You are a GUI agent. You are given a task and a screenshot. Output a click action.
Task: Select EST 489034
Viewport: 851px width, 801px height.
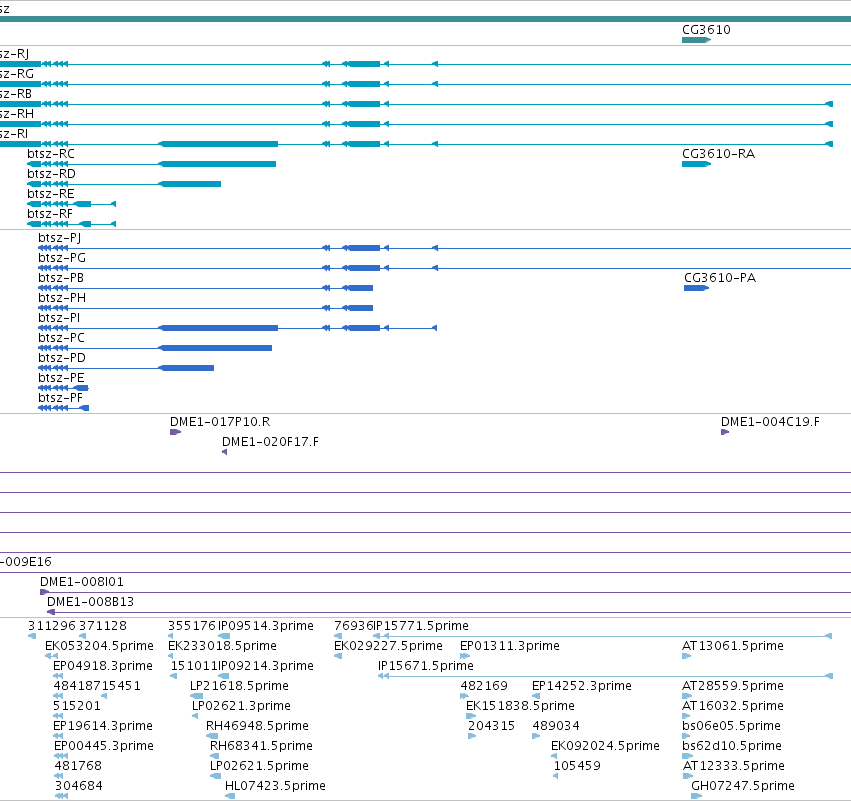(556, 727)
